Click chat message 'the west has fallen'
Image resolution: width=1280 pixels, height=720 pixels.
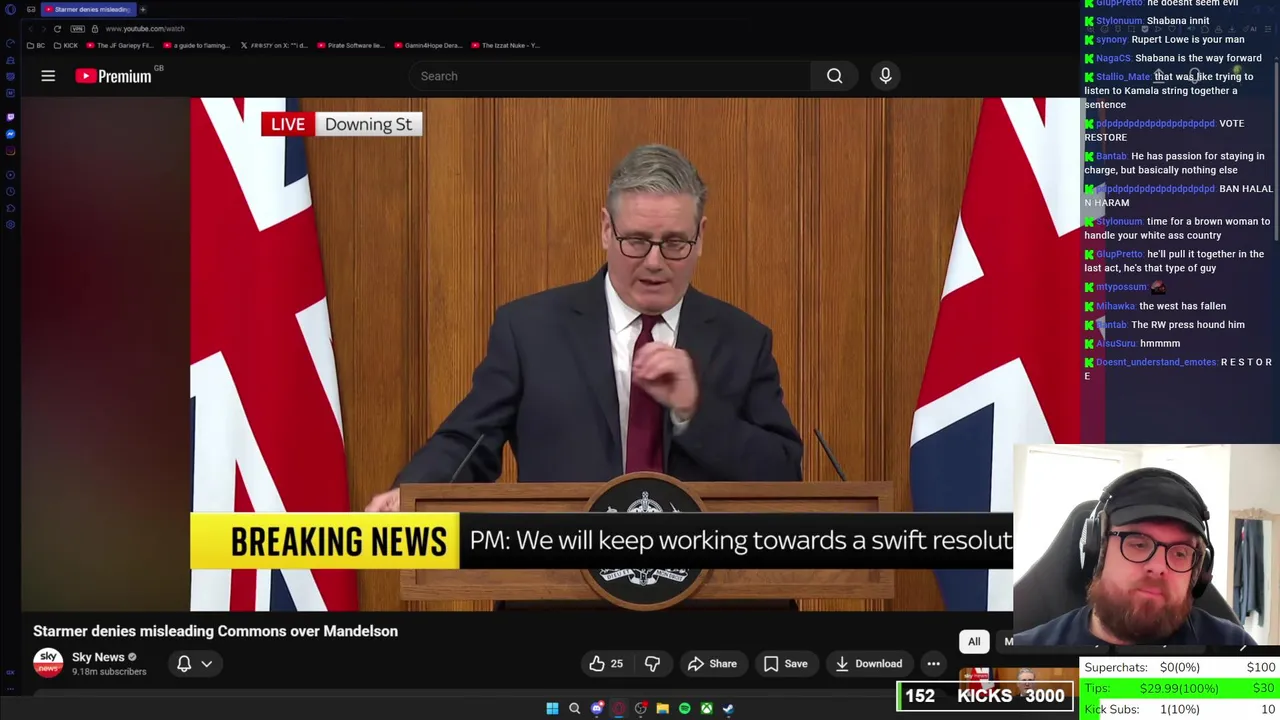(1182, 306)
